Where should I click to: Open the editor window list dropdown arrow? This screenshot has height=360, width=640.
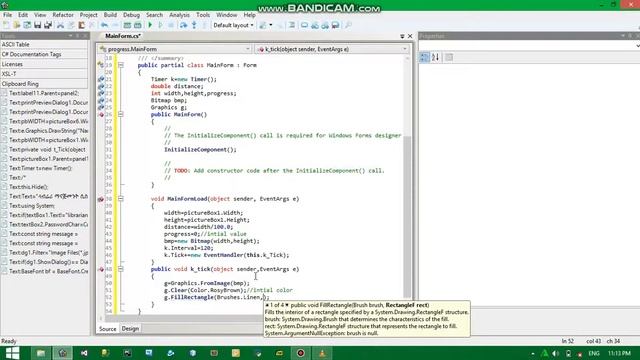pos(402,36)
